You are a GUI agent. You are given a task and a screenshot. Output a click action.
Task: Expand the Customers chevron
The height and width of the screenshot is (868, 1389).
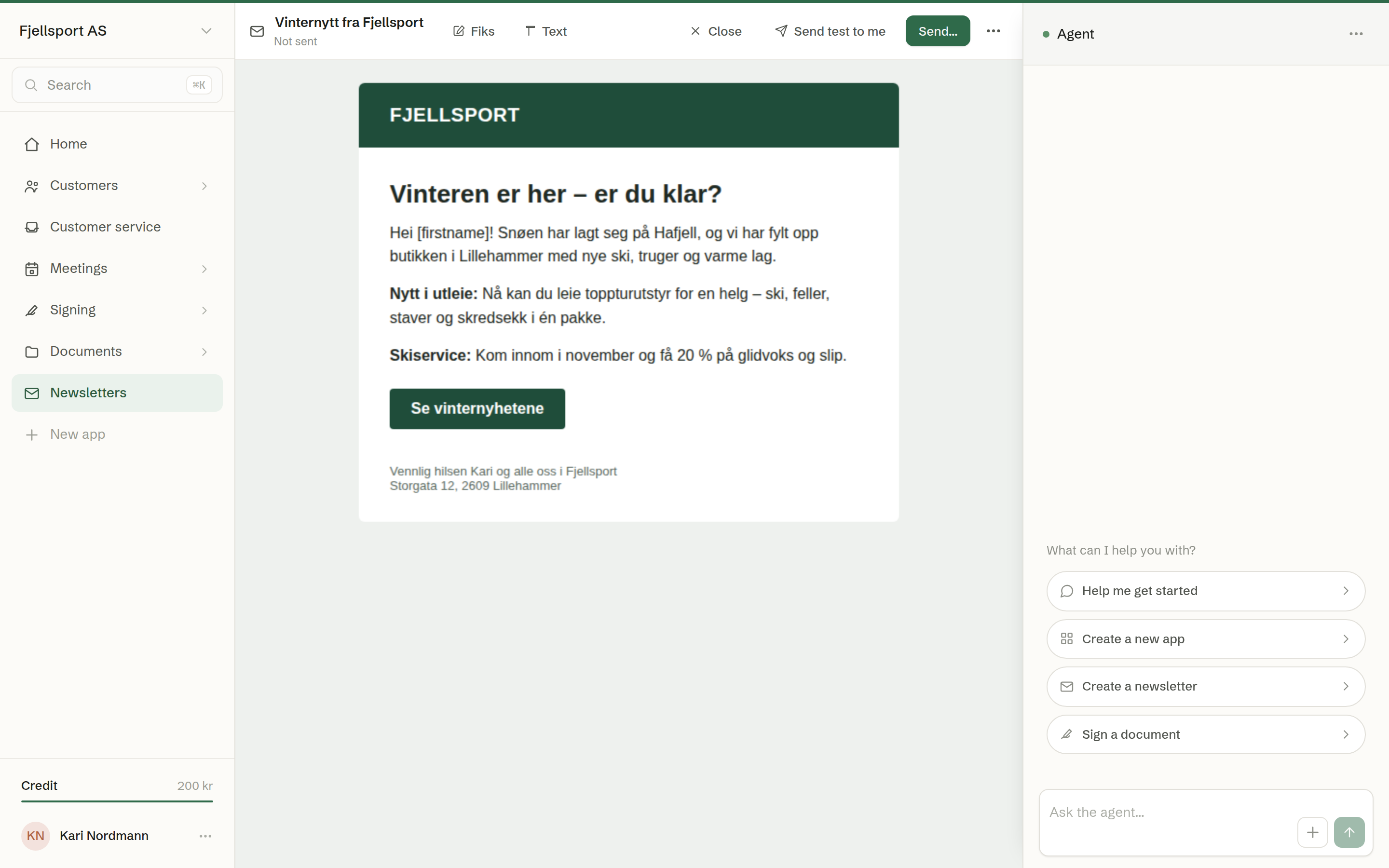[204, 186]
